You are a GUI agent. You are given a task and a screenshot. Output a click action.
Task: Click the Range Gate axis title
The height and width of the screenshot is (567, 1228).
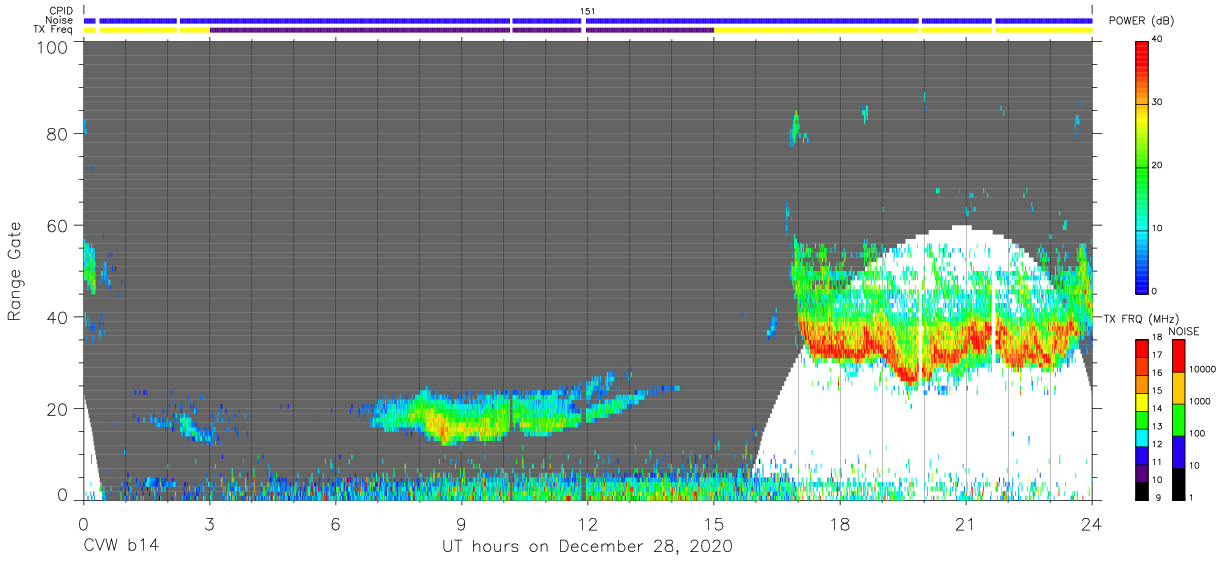tap(15, 272)
